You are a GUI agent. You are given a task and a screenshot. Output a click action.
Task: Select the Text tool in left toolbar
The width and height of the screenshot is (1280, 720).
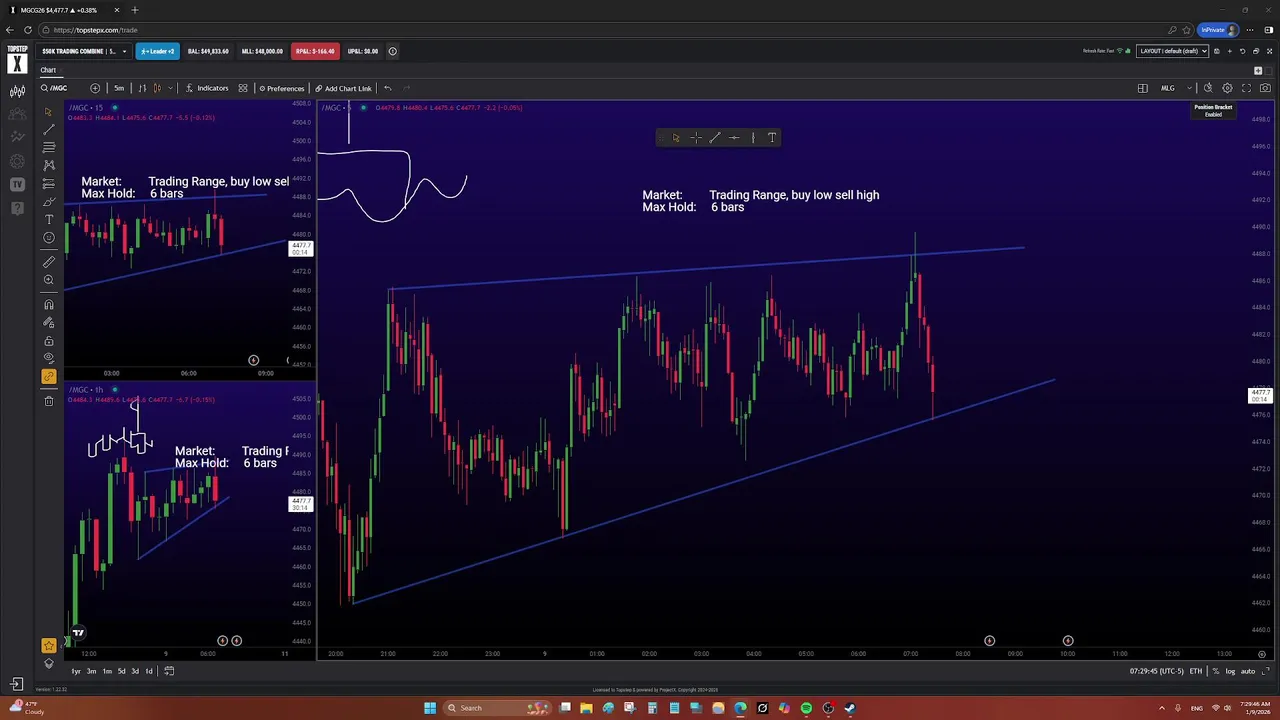point(48,219)
